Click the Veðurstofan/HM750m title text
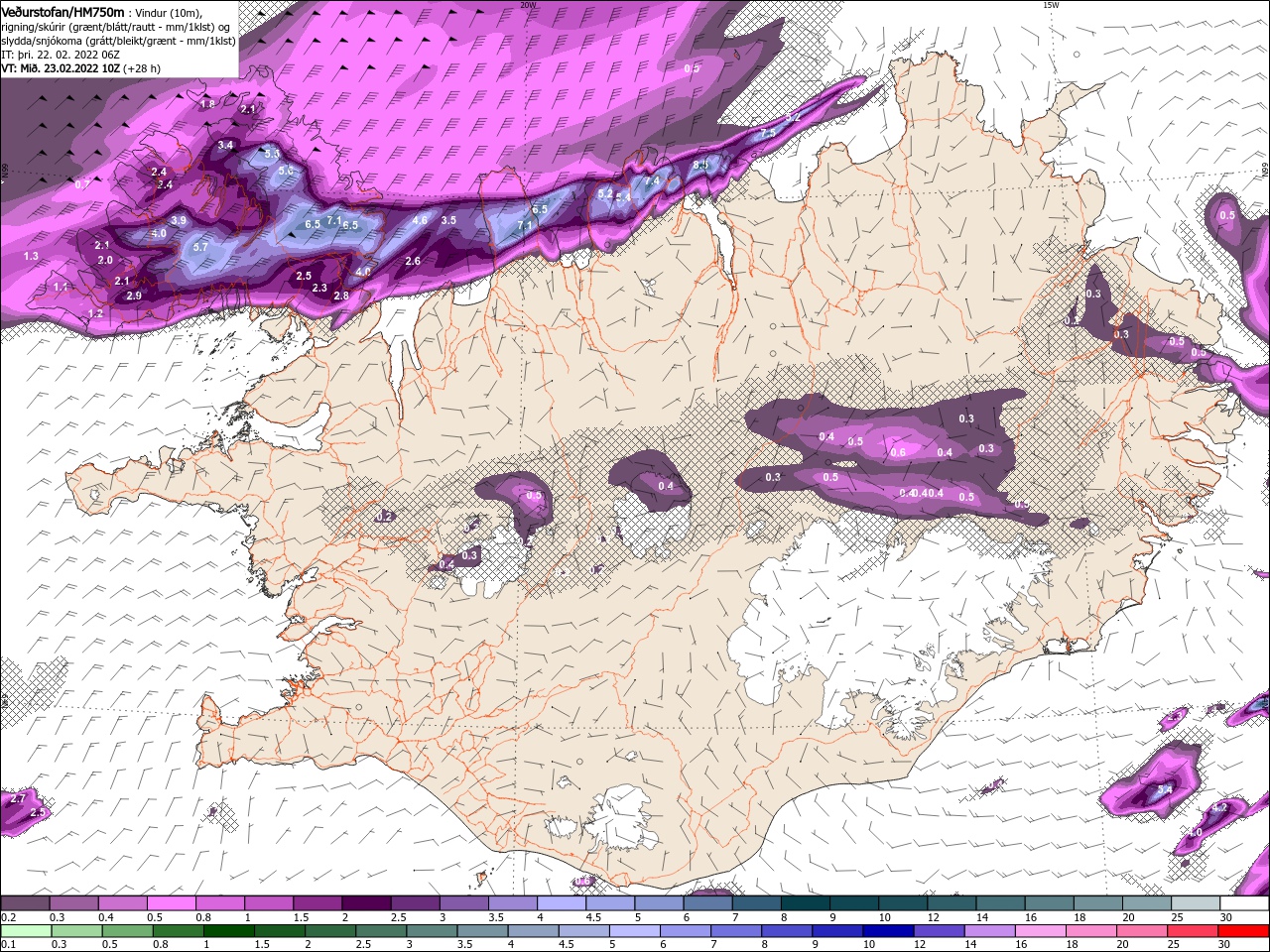Viewport: 1270px width, 952px height. 63,11
